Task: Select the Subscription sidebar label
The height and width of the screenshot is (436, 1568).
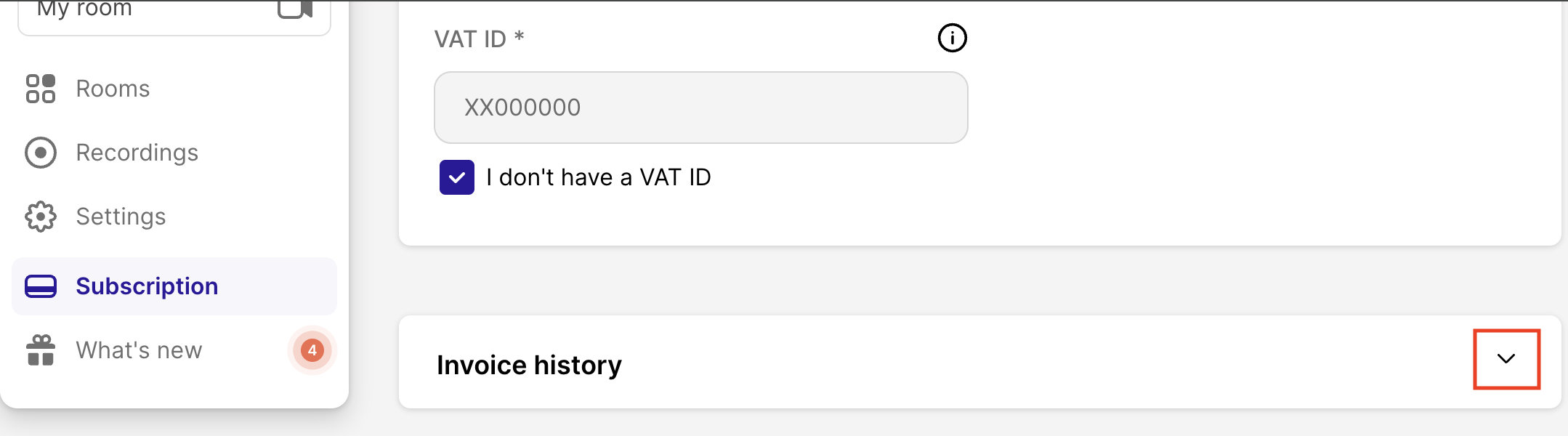Action: pyautogui.click(x=147, y=286)
